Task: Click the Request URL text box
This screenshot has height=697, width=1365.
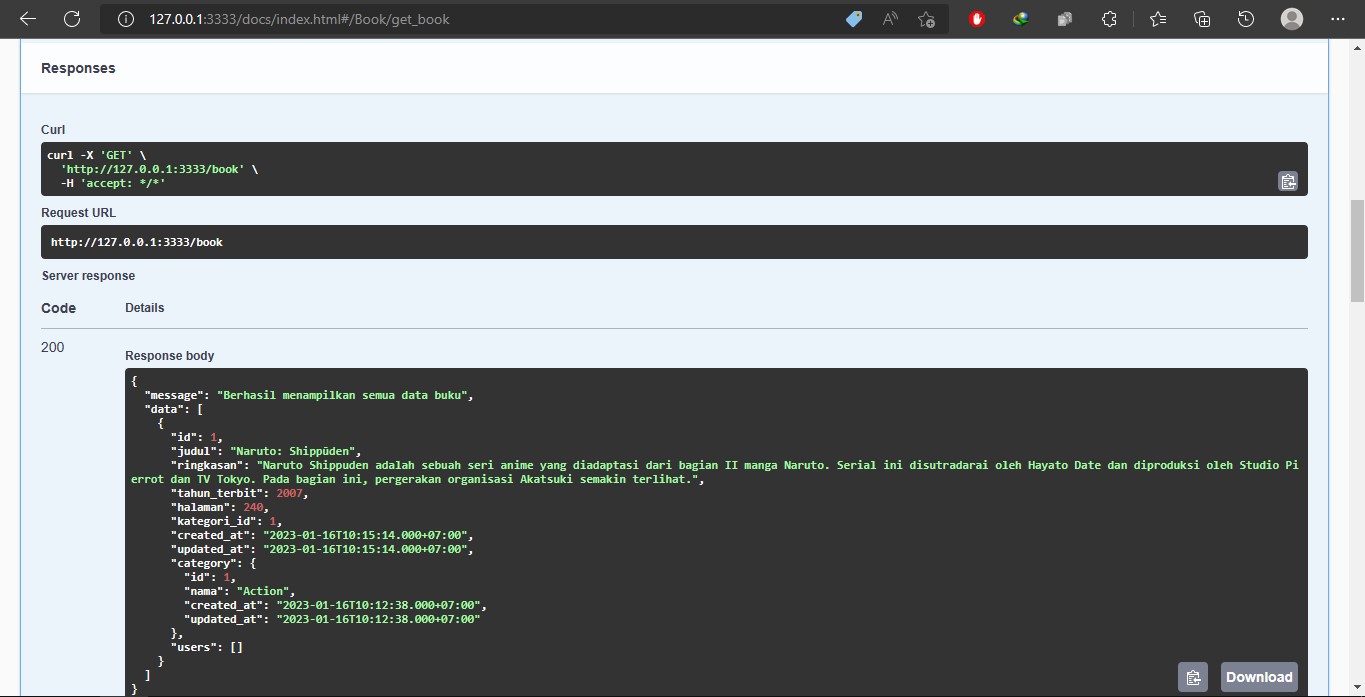Action: pos(673,242)
